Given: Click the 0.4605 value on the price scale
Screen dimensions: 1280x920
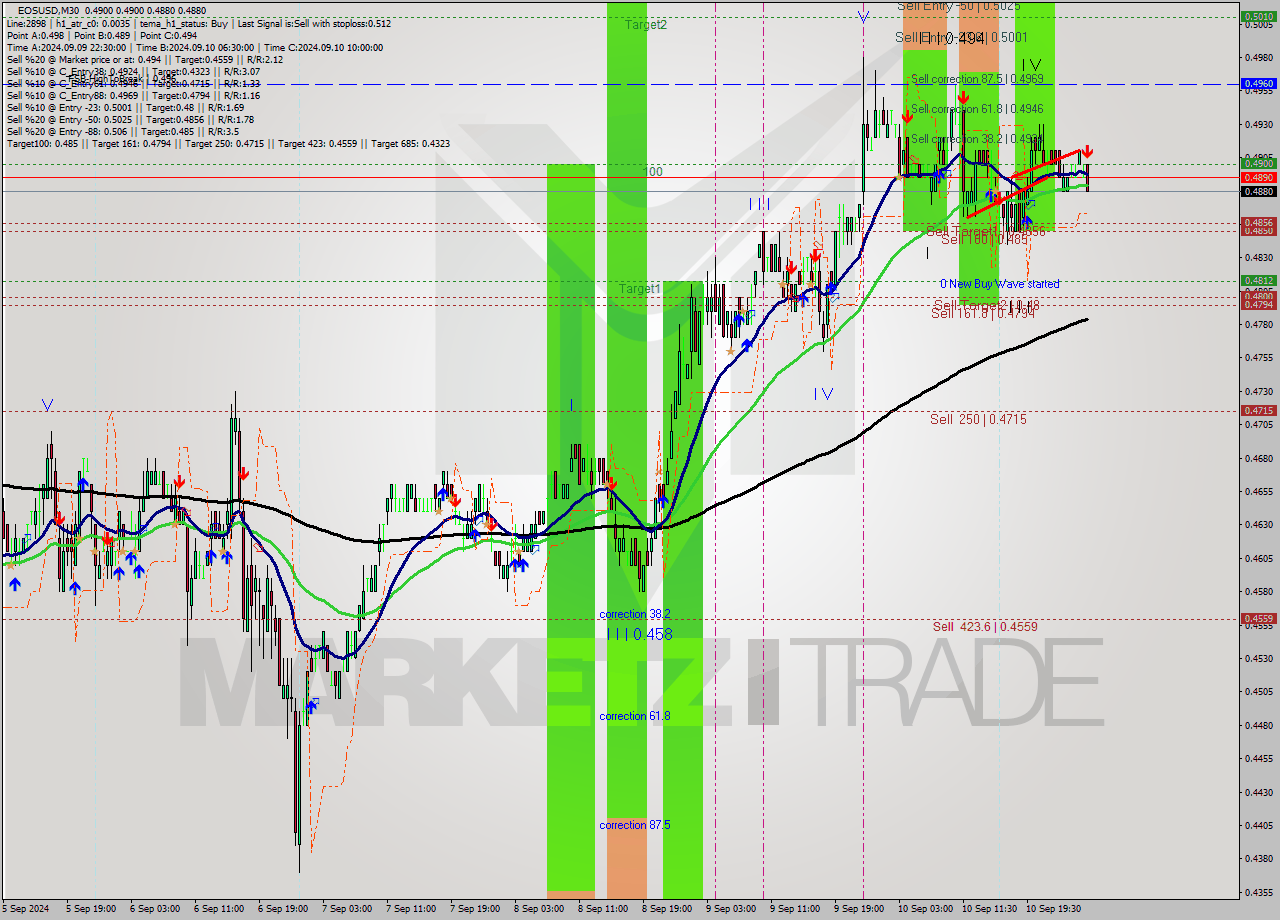Looking at the screenshot, I should tap(1258, 558).
